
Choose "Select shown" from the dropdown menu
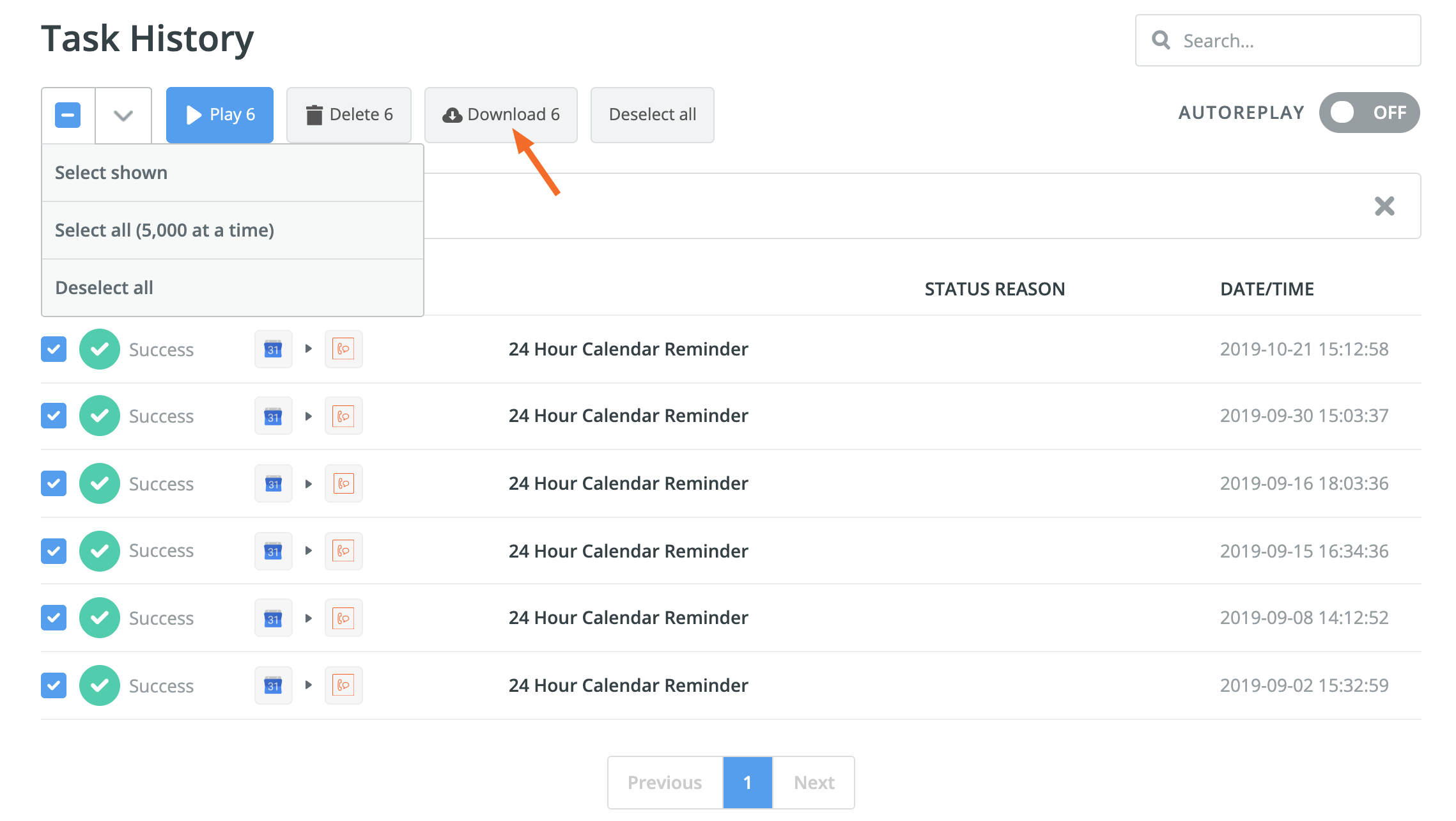click(x=111, y=173)
